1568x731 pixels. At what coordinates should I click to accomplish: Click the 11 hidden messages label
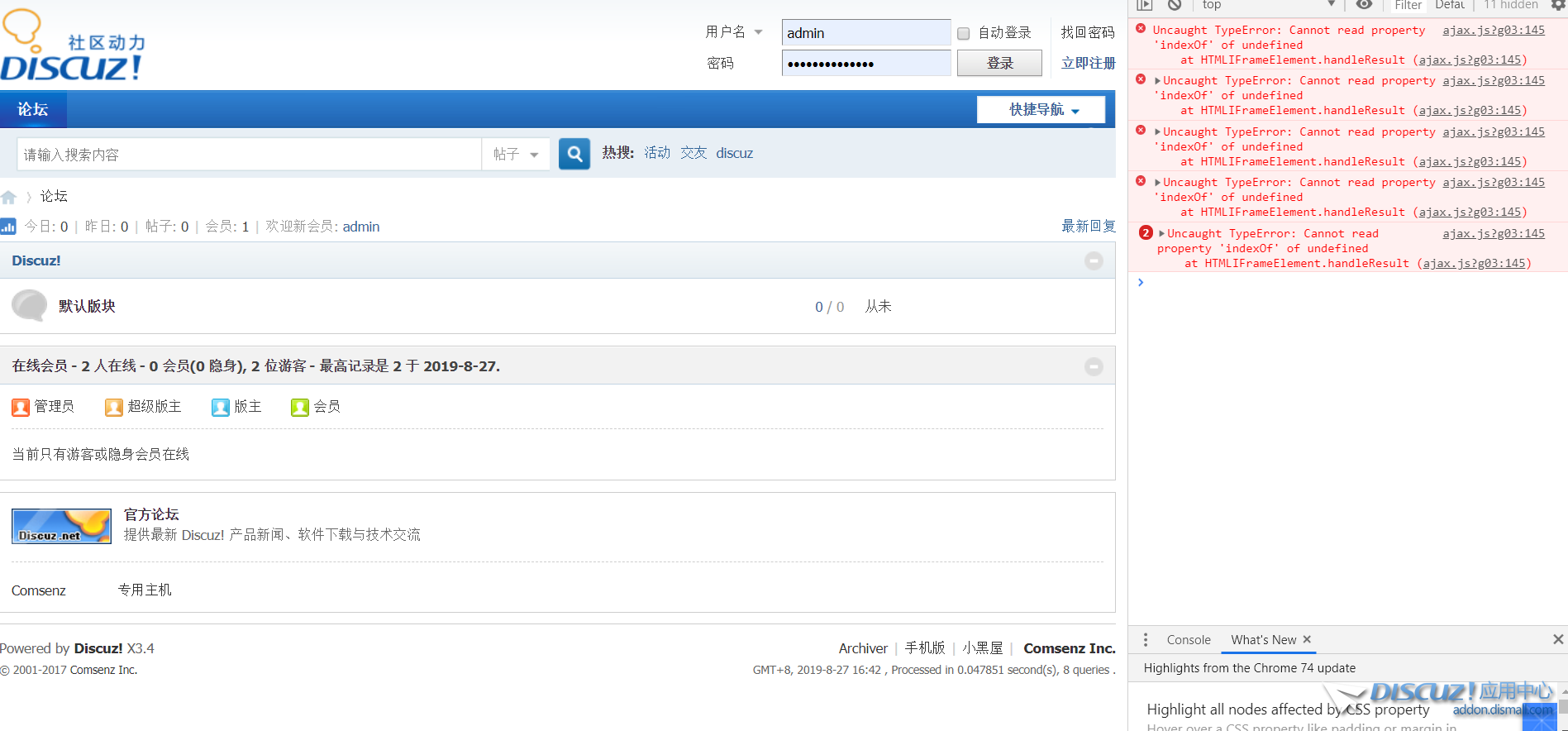(x=1510, y=5)
